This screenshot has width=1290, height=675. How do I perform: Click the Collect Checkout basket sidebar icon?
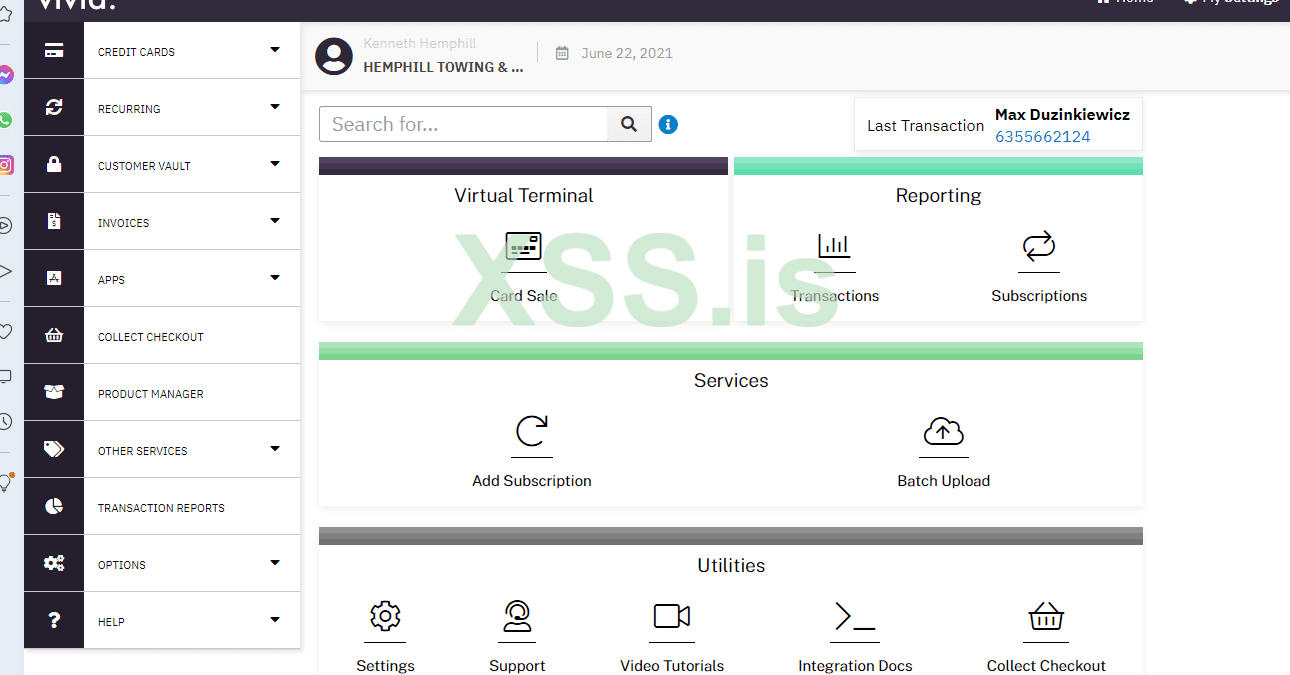pos(54,336)
